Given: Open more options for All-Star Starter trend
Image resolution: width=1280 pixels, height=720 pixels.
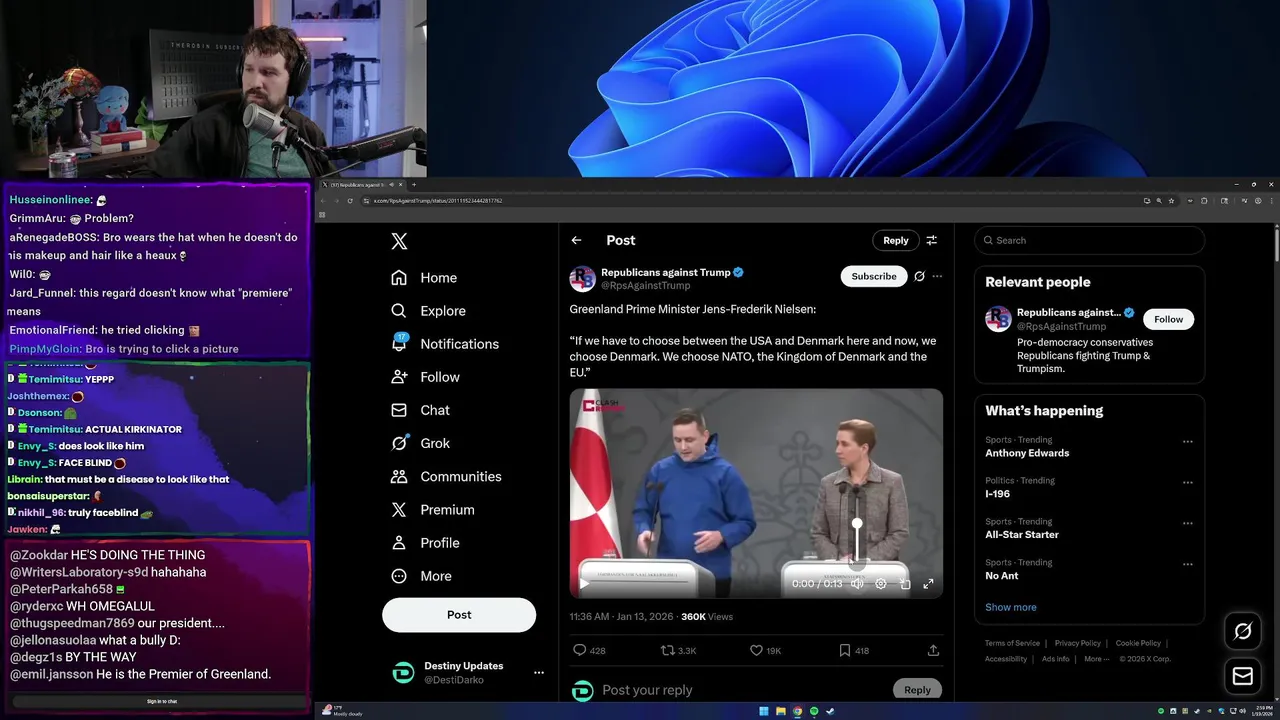Looking at the screenshot, I should click(x=1187, y=523).
